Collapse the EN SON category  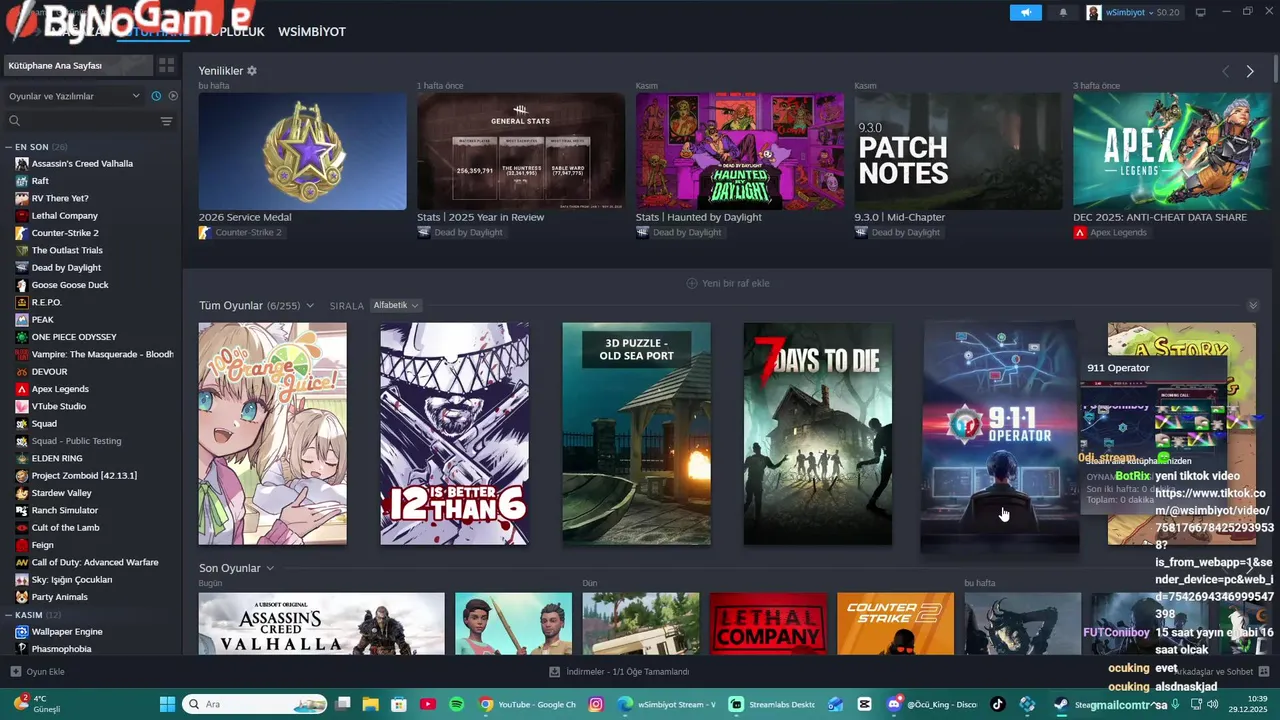tap(9, 147)
